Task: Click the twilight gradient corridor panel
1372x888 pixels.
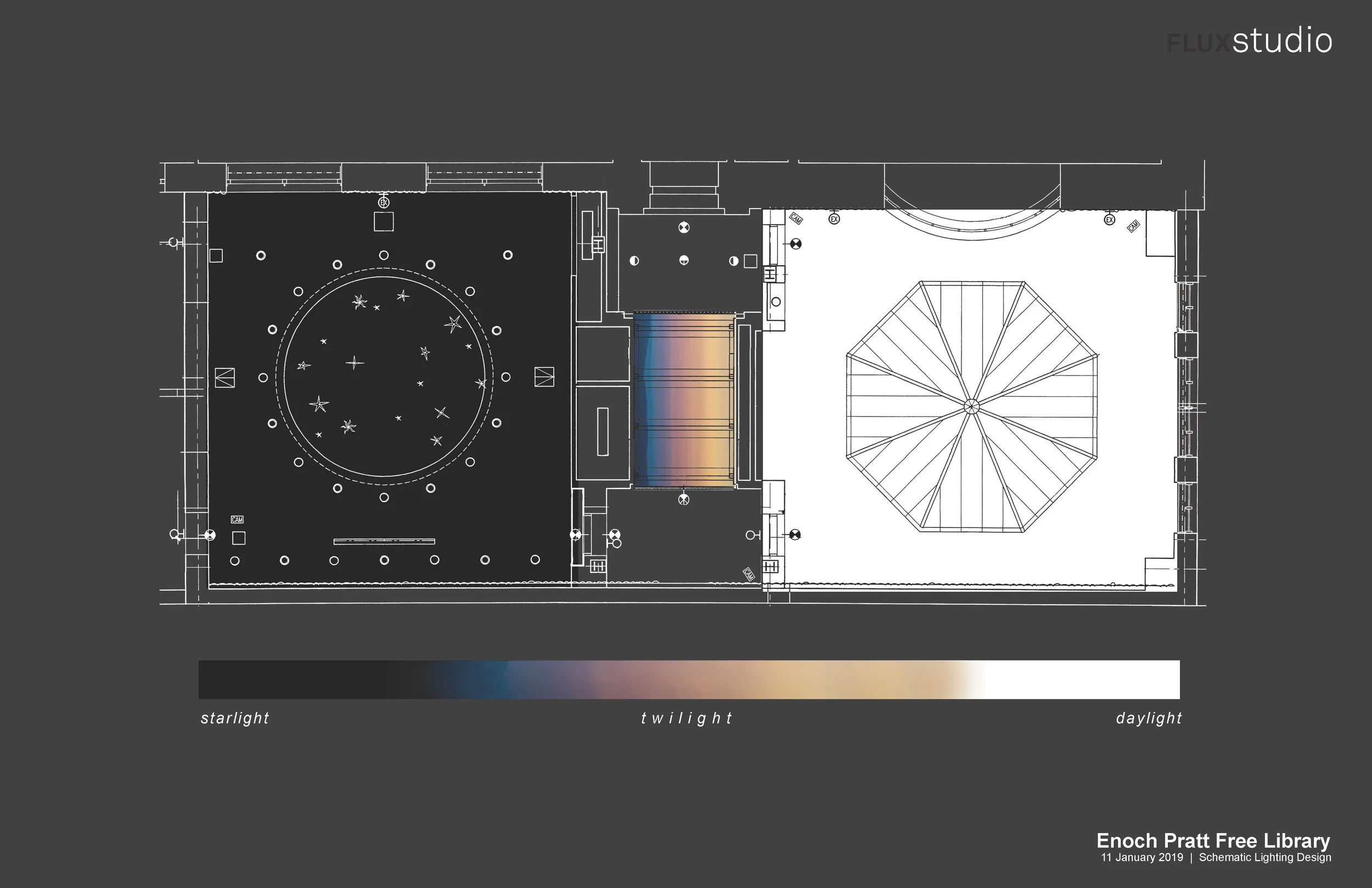Action: coord(684,401)
